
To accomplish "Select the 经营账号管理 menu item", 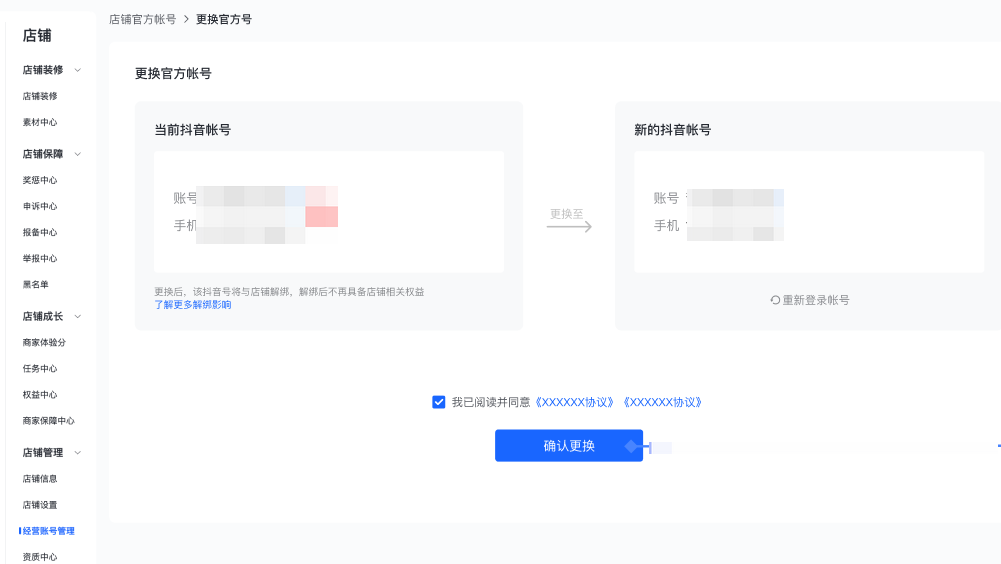I will [x=48, y=531].
